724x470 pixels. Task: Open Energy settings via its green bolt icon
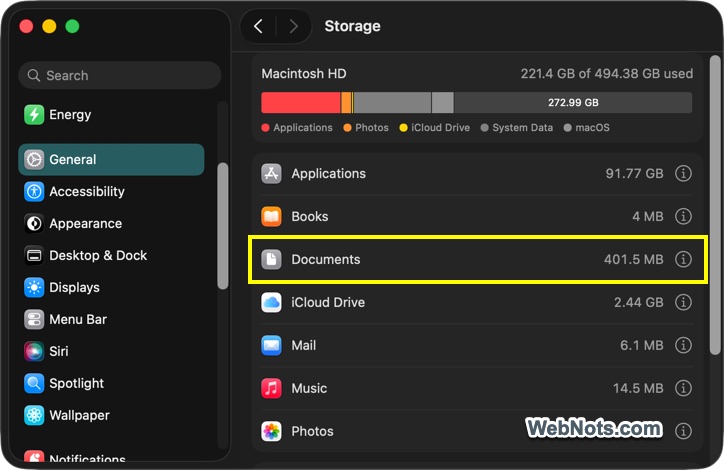[34, 114]
